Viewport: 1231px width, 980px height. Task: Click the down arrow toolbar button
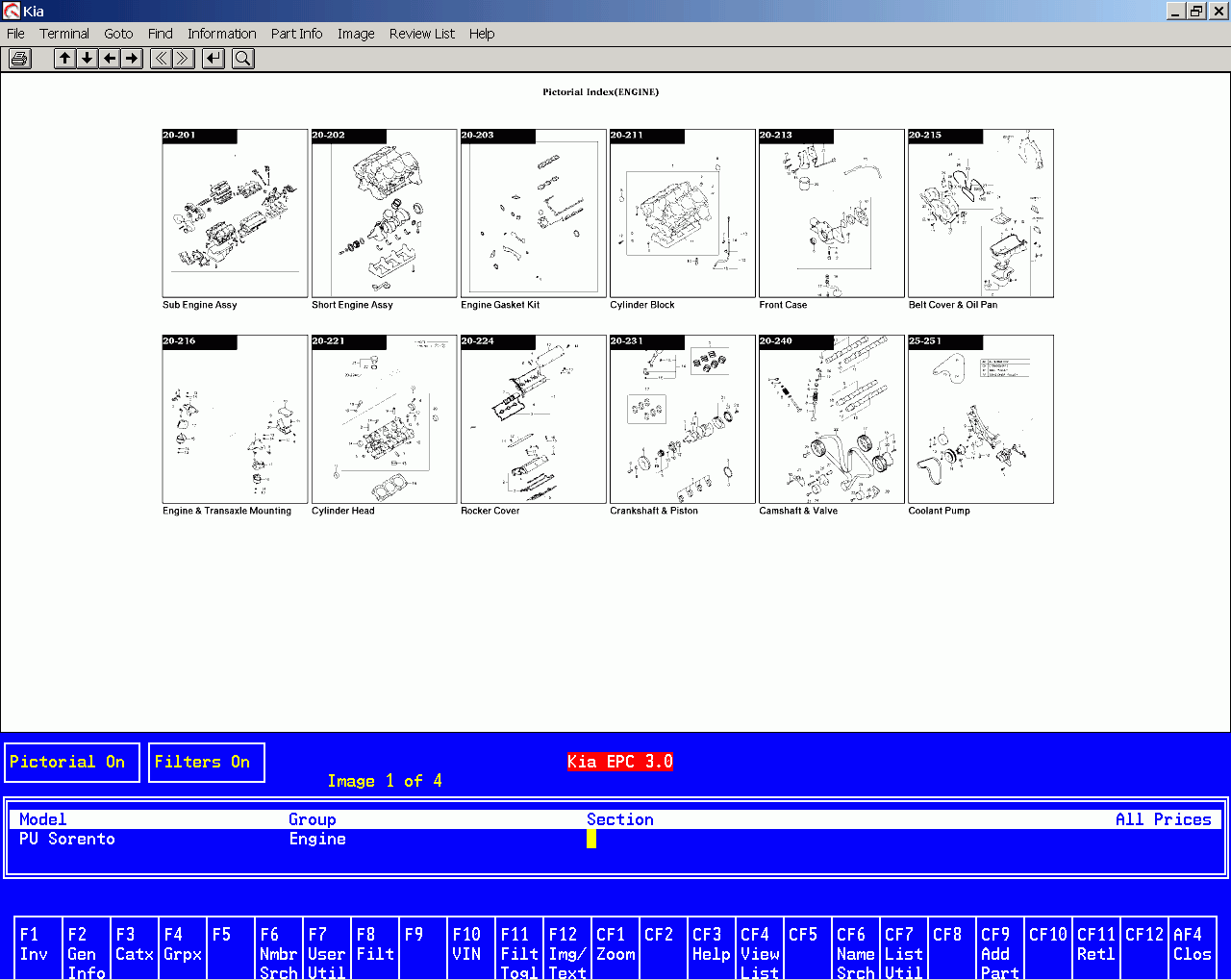[88, 59]
